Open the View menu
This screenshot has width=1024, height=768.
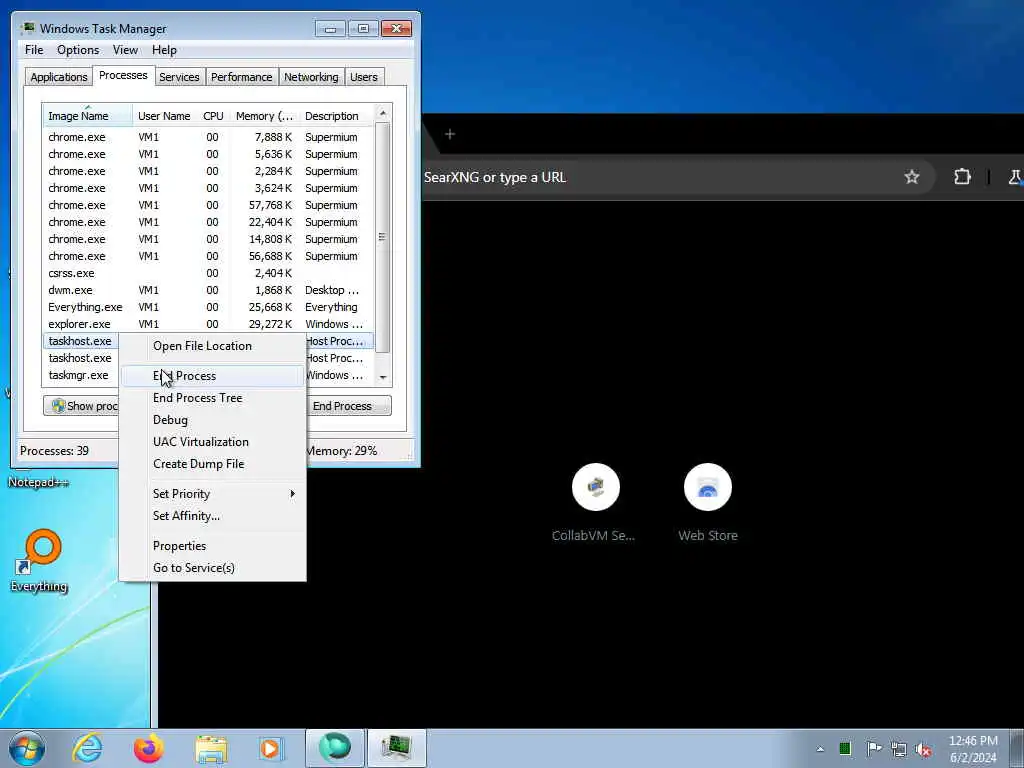pyautogui.click(x=125, y=50)
